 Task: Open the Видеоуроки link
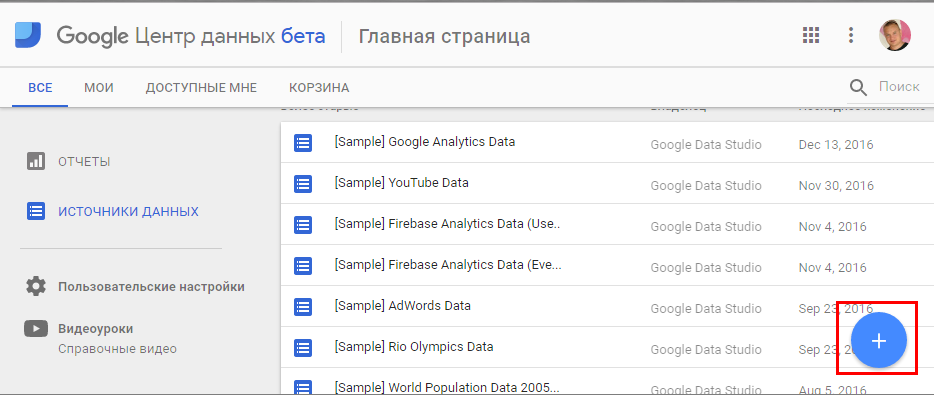click(96, 329)
